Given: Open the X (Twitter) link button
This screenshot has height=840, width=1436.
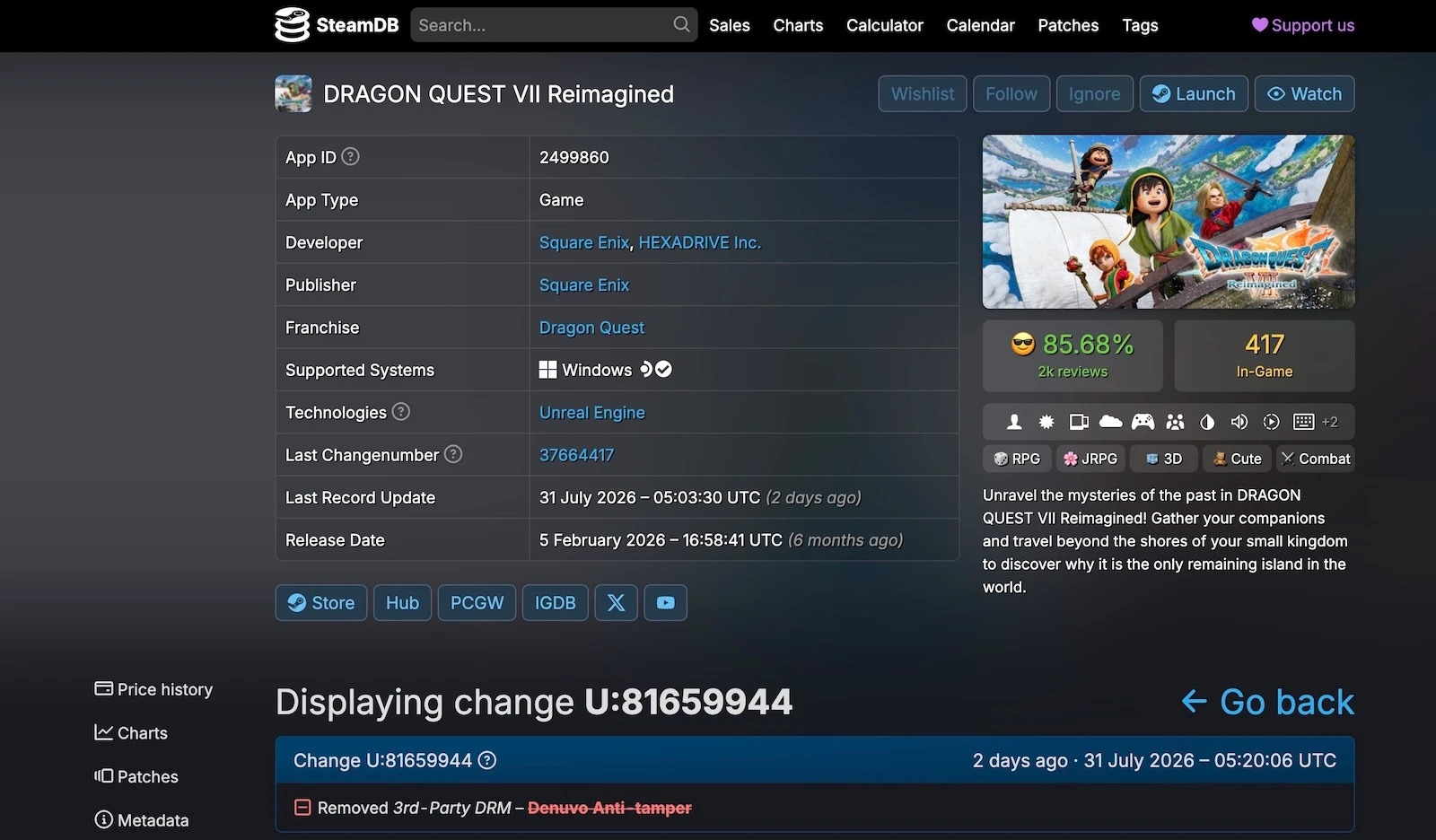Looking at the screenshot, I should (x=616, y=603).
